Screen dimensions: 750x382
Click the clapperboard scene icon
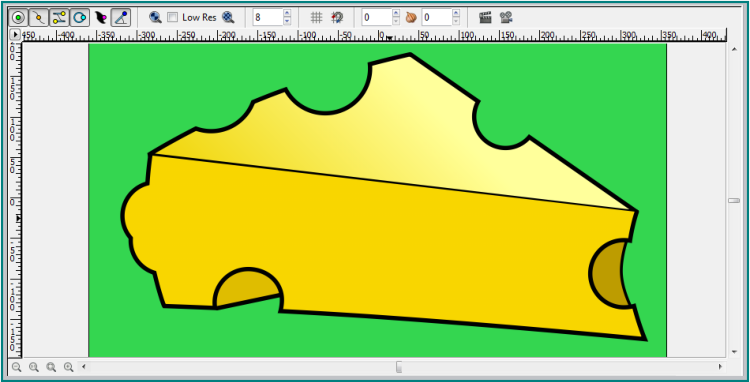pyautogui.click(x=485, y=18)
